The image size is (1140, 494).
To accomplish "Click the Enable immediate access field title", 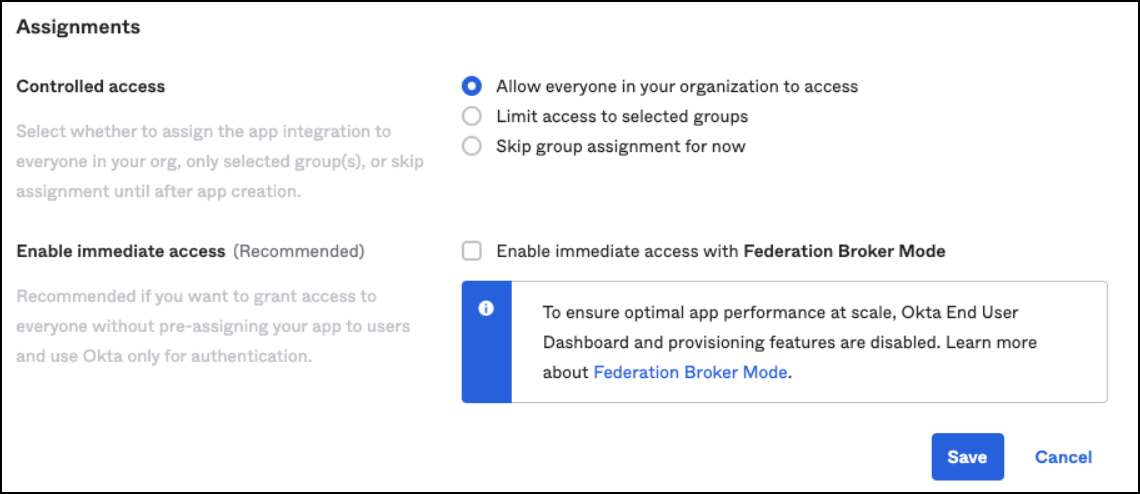I will [121, 251].
